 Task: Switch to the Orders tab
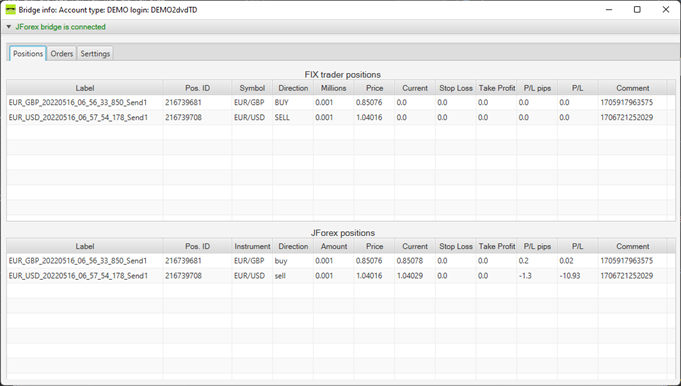tap(62, 53)
